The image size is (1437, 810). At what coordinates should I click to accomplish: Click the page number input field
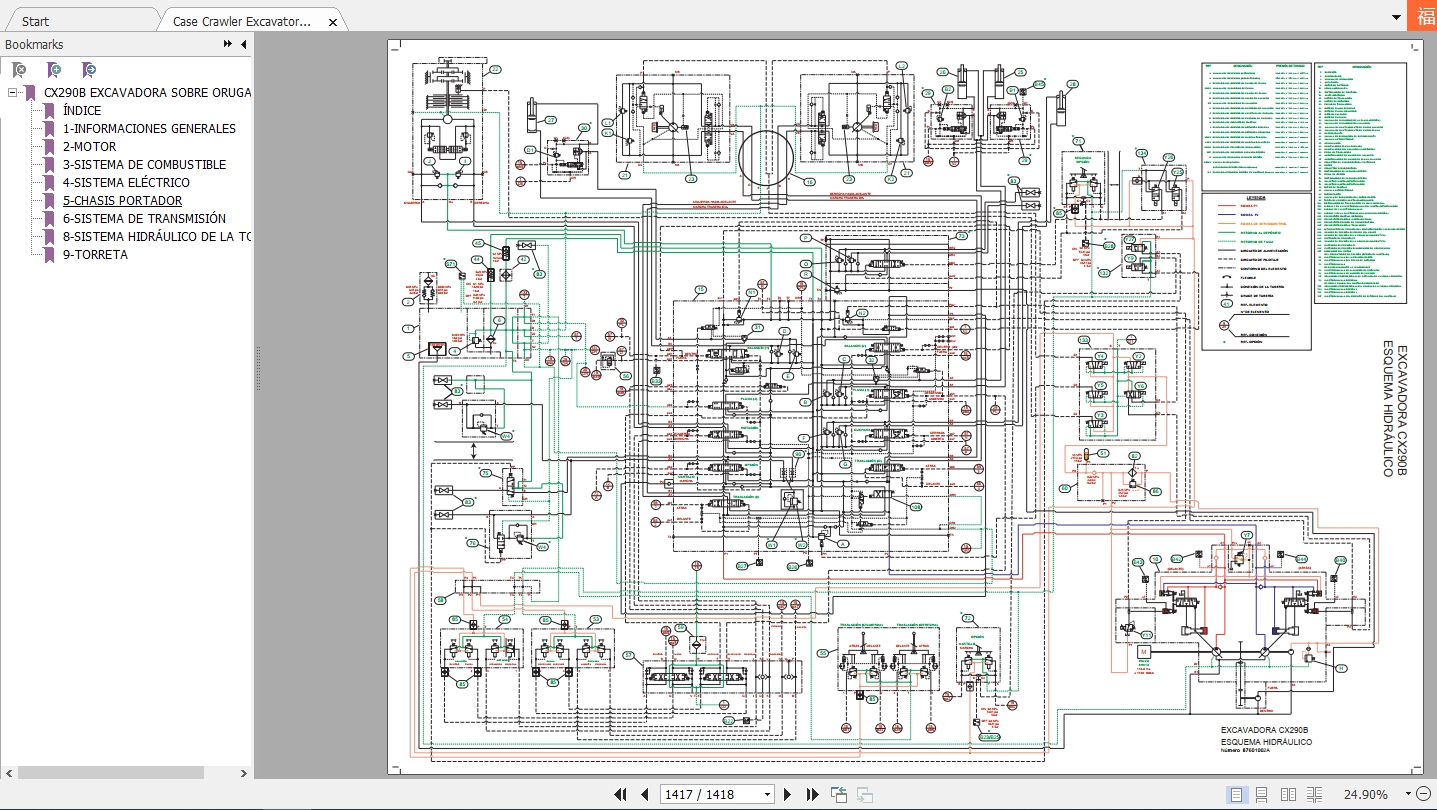point(710,795)
